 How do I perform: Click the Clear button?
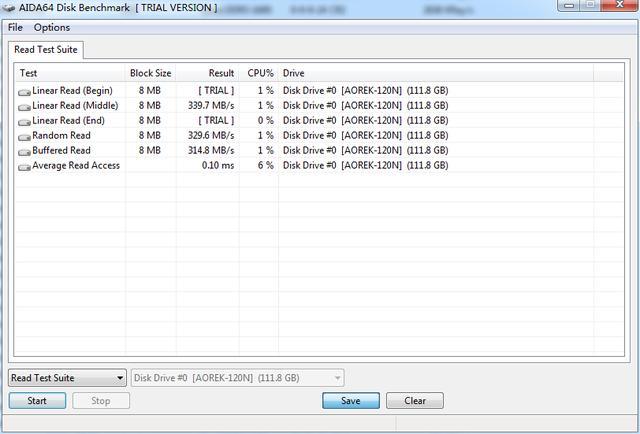coord(414,401)
